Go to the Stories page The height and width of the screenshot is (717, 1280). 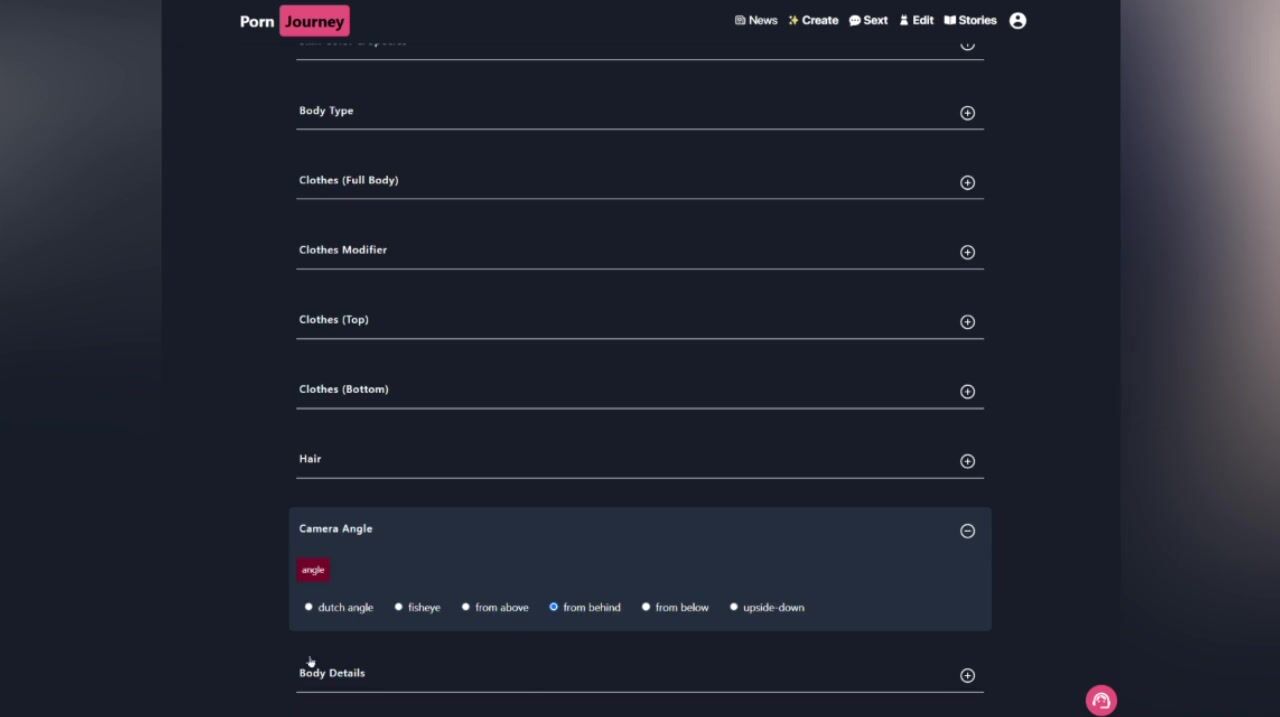[970, 21]
